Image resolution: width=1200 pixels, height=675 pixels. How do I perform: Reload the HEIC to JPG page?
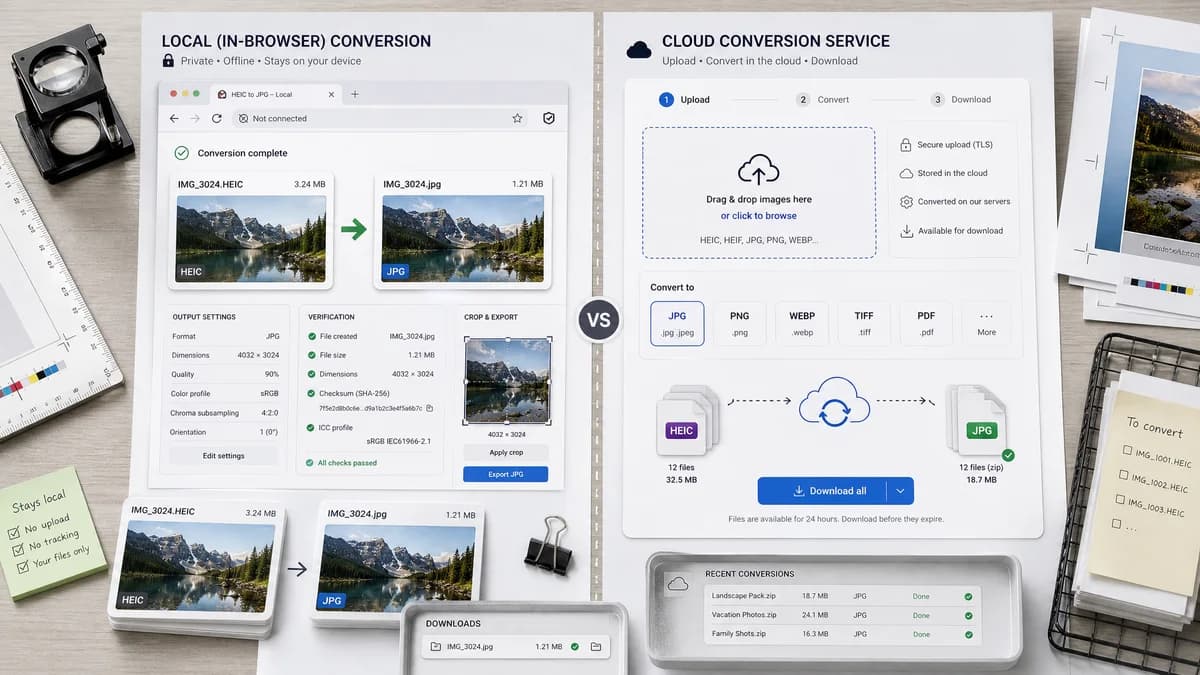point(217,118)
